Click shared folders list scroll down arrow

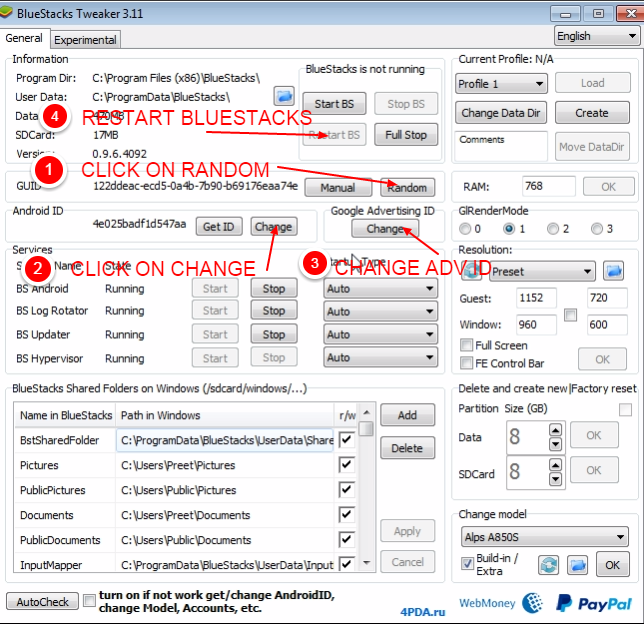pyautogui.click(x=366, y=562)
